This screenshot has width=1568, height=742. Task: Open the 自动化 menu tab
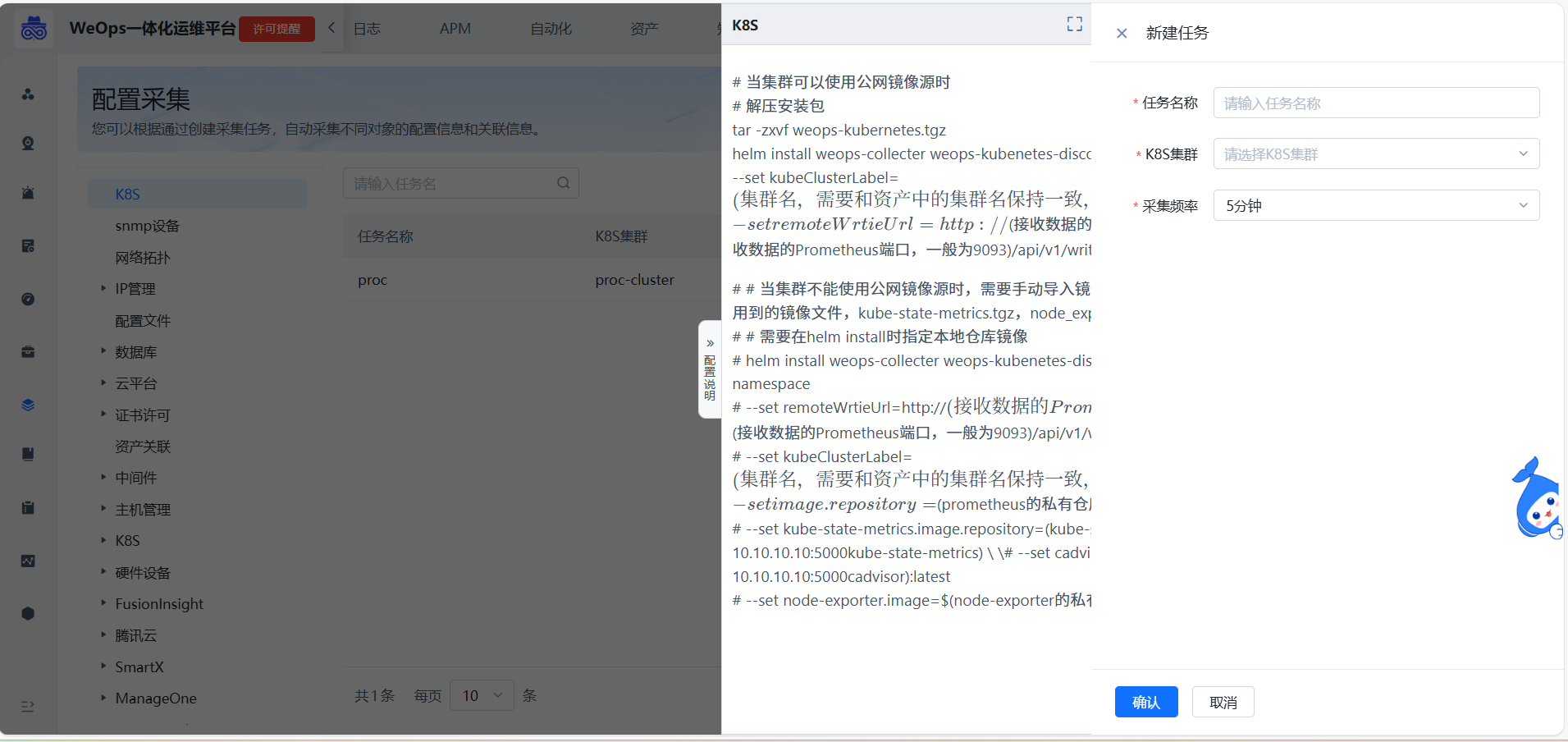[551, 29]
